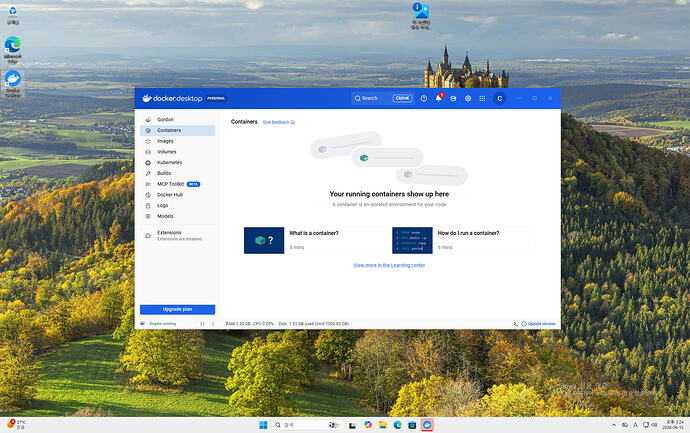The image size is (690, 433).
Task: Open Models section in sidebar
Action: pos(177,216)
